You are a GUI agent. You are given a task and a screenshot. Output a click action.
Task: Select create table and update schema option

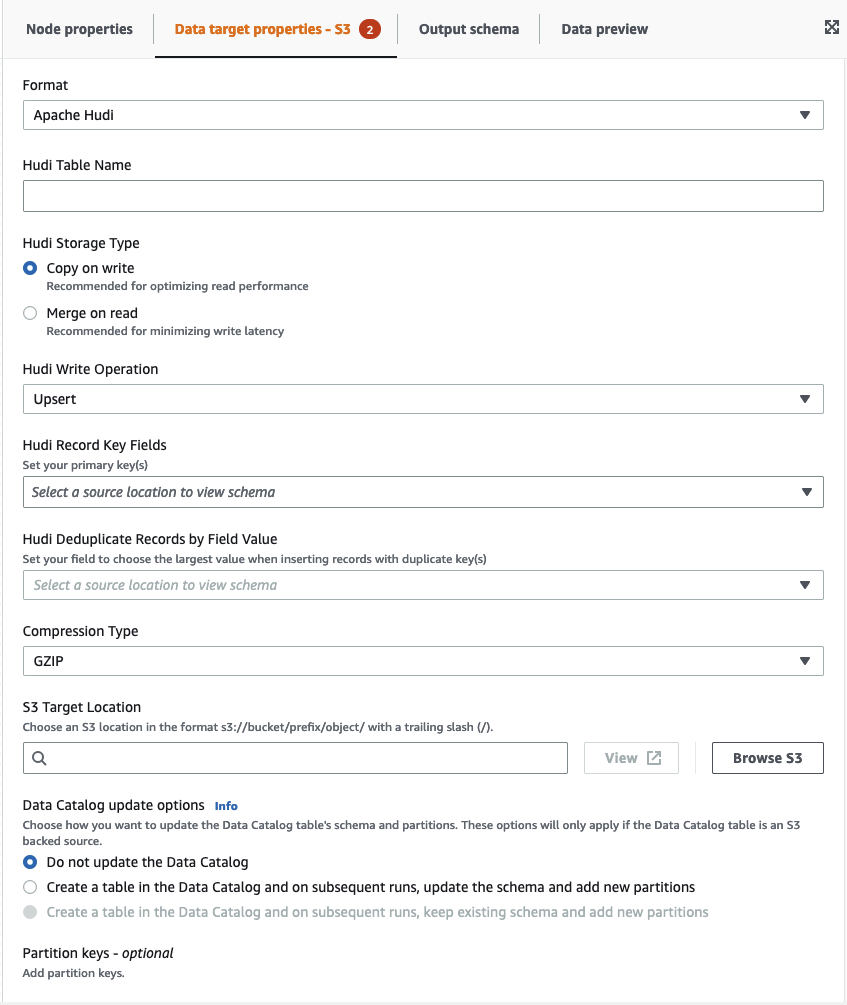point(30,887)
